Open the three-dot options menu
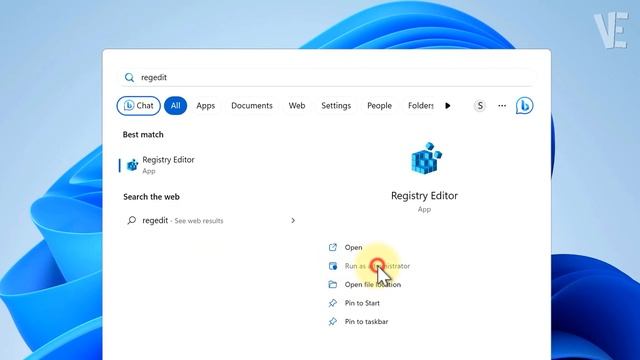The image size is (640, 360). pyautogui.click(x=502, y=106)
